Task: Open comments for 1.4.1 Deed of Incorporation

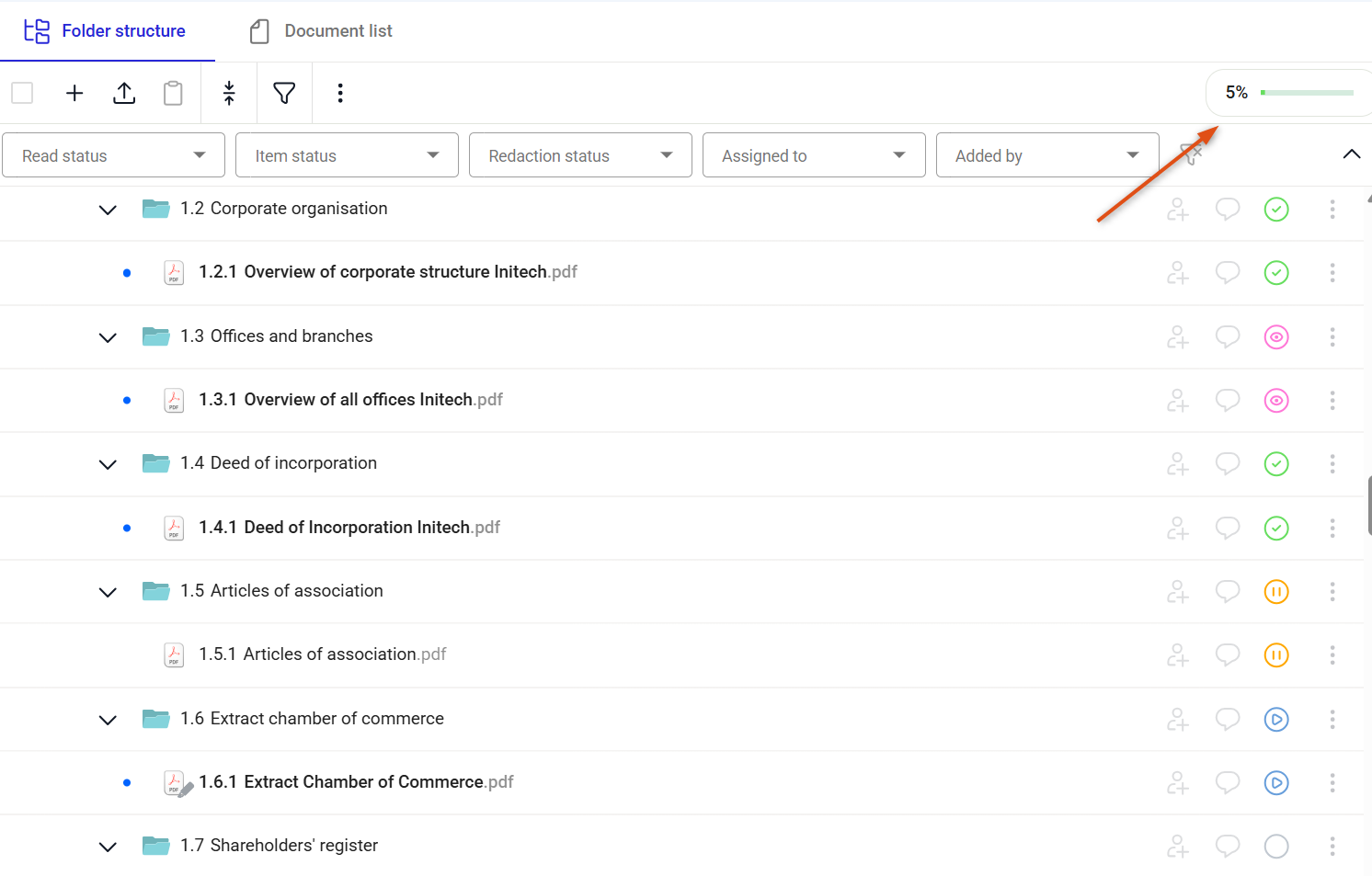Action: coord(1228,529)
